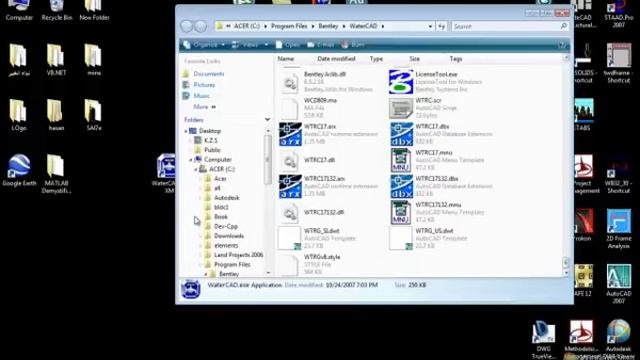The image size is (640, 360).
Task: Select the WTRC17132.dll file icon
Action: (x=290, y=213)
